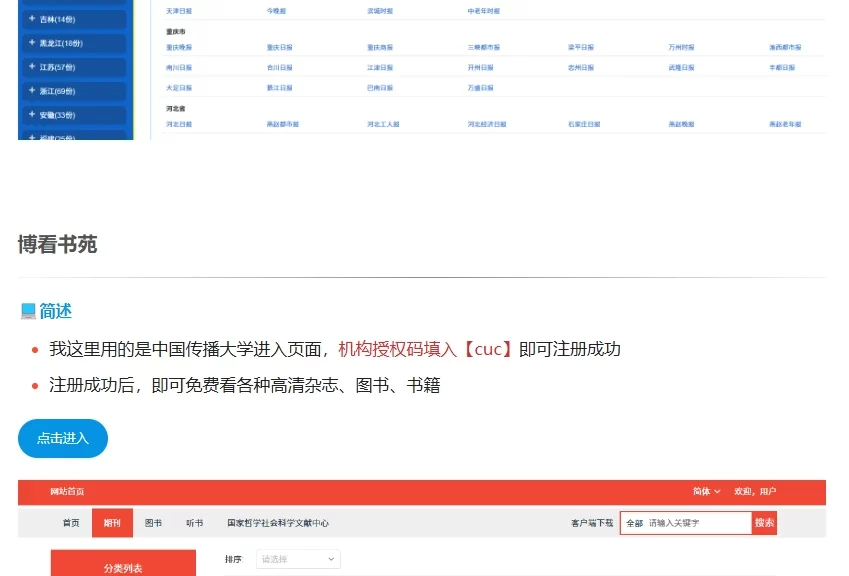The image size is (849, 576).
Task: Click 网站首页 in the red bar
Action: 67,492
